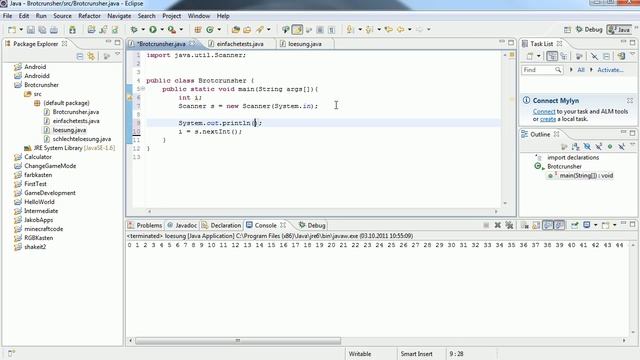Screen dimensions: 640x360
Task: Switch to the loesung.java editor tab
Action: pos(305,44)
